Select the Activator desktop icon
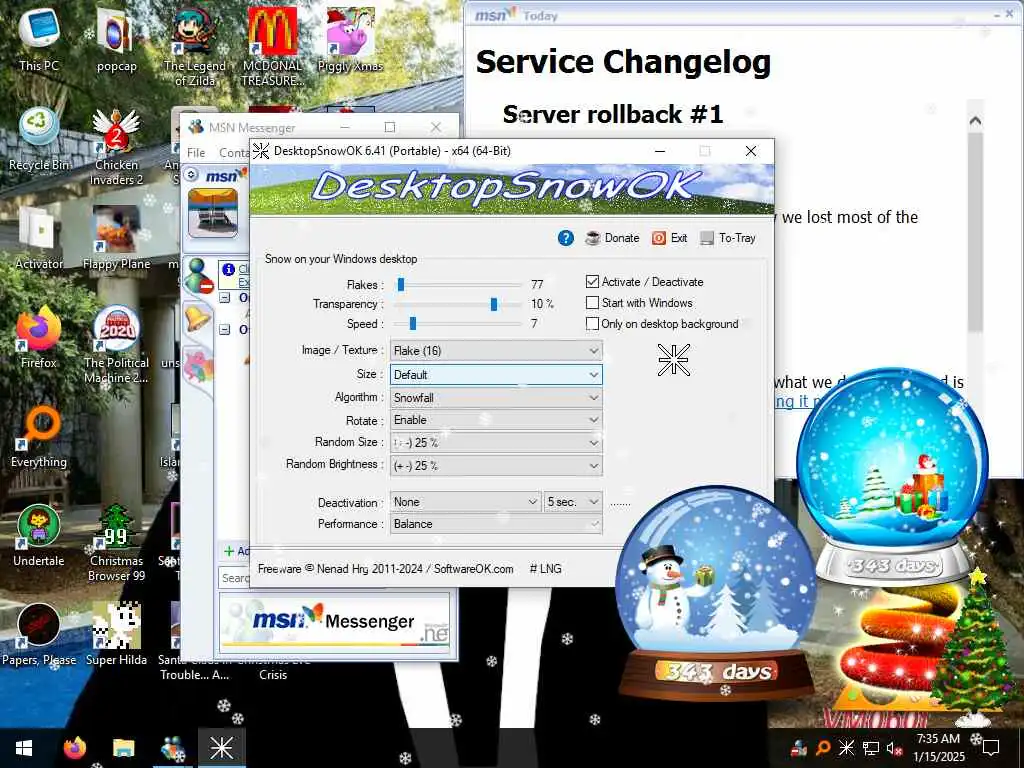Screen dimensions: 1024x768 point(39,238)
